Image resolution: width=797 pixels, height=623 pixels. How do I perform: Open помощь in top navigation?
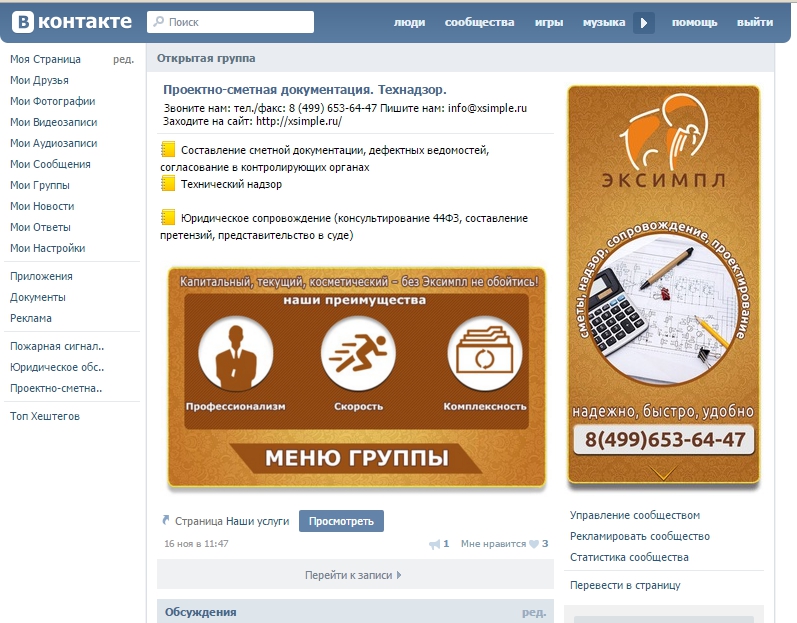(694, 22)
